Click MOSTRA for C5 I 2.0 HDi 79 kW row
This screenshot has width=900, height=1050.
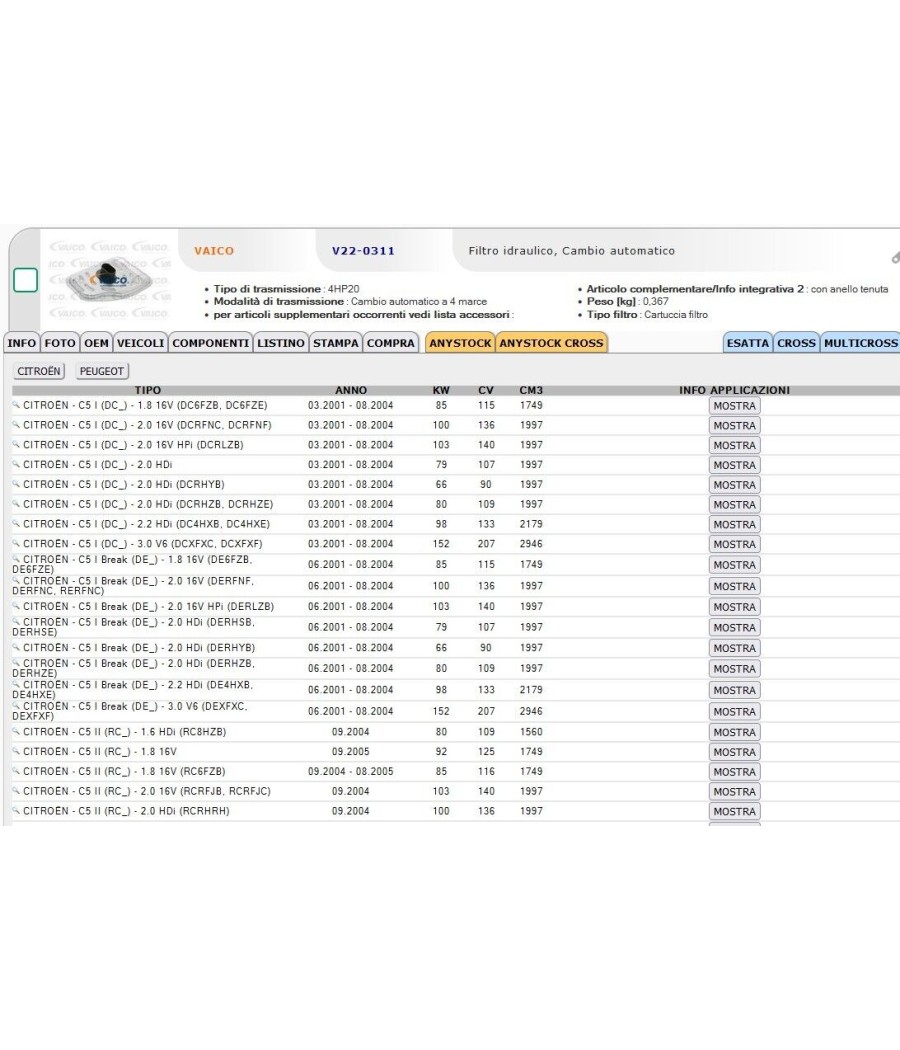coord(735,465)
